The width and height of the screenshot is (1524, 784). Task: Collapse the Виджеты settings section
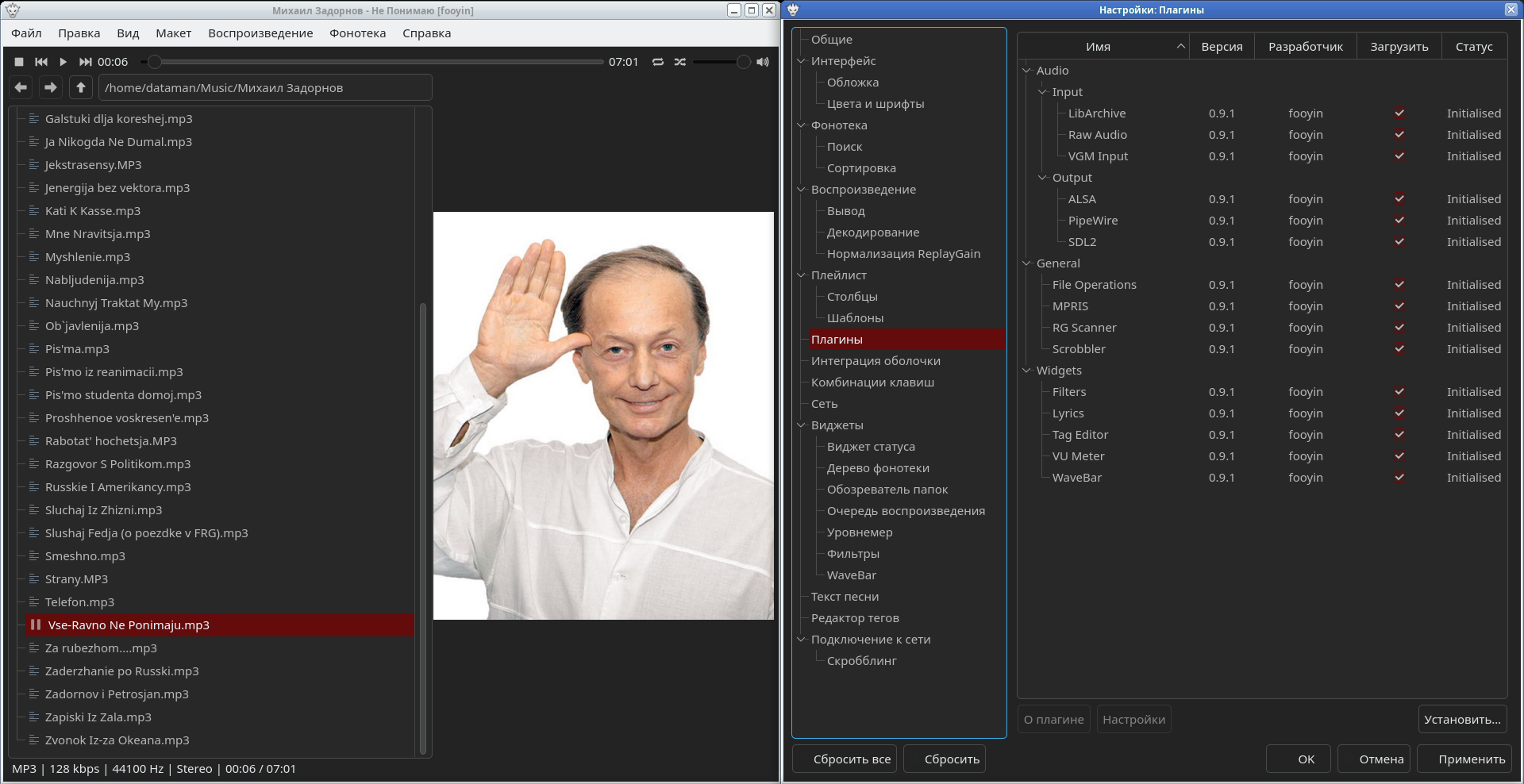tap(801, 425)
